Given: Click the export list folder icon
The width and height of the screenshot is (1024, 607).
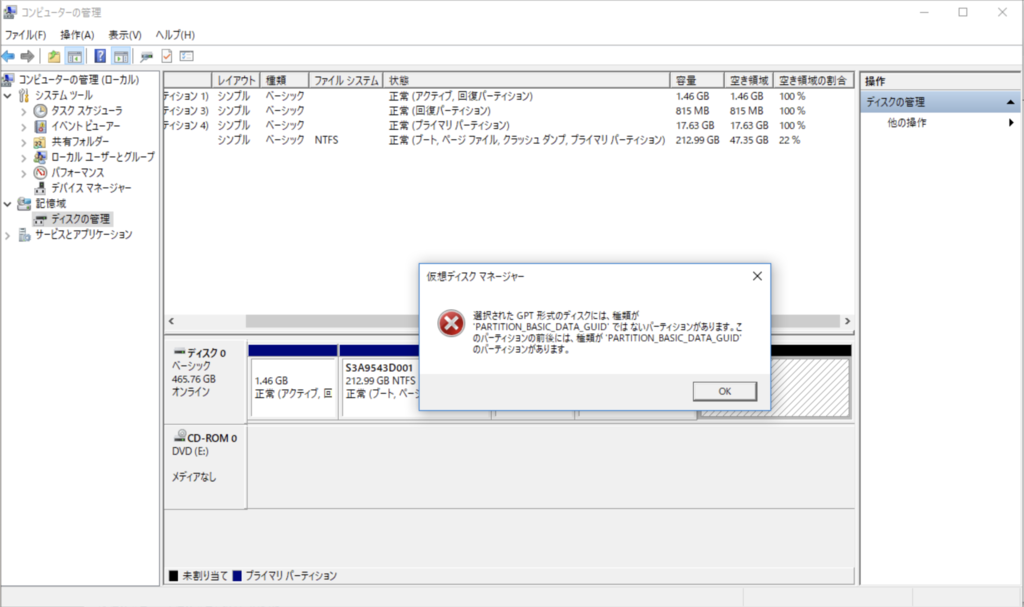Looking at the screenshot, I should (54, 55).
